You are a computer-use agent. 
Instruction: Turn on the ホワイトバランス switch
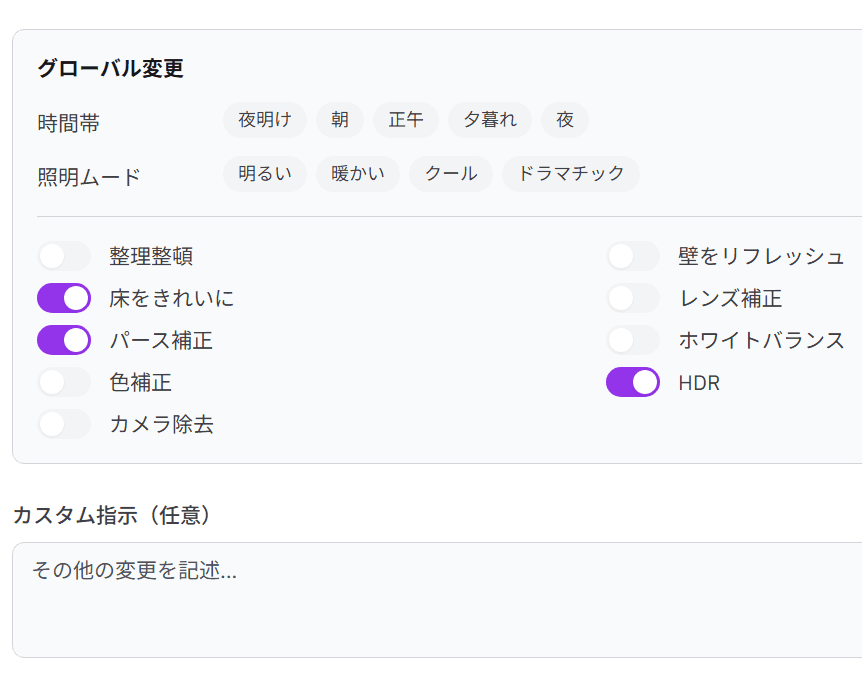(x=633, y=340)
